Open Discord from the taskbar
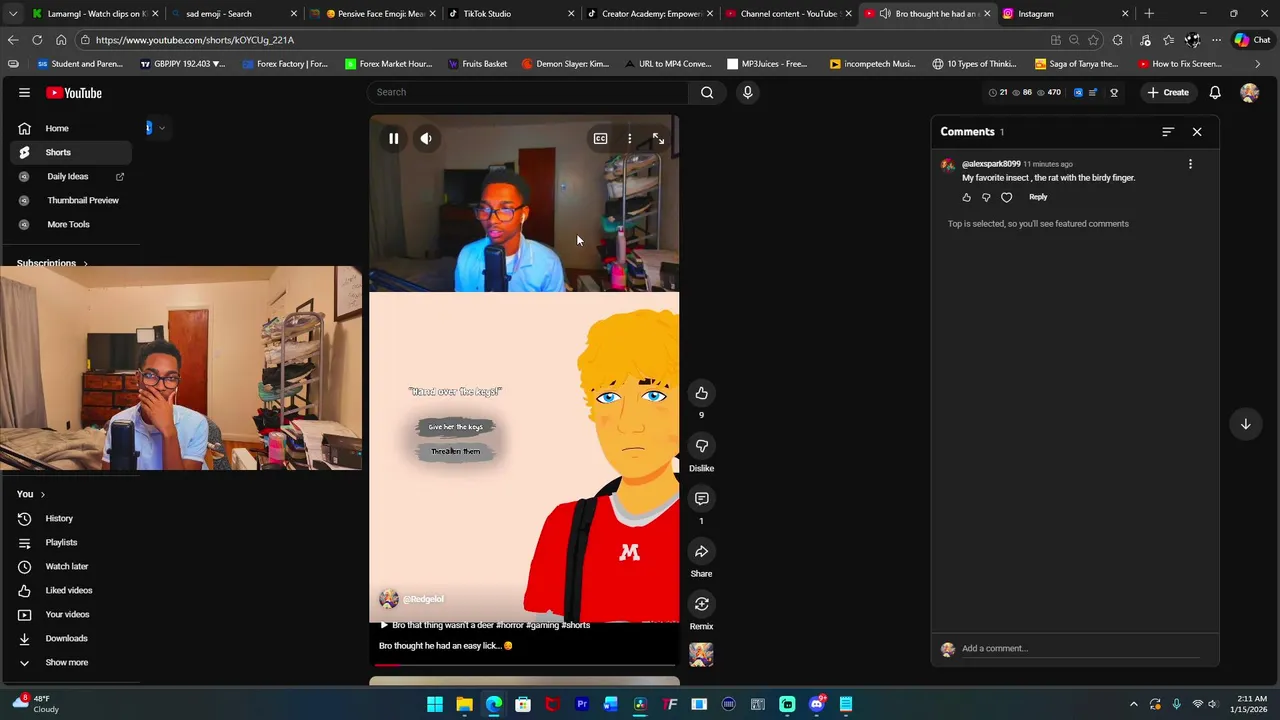Viewport: 1280px width, 720px height. (x=816, y=704)
